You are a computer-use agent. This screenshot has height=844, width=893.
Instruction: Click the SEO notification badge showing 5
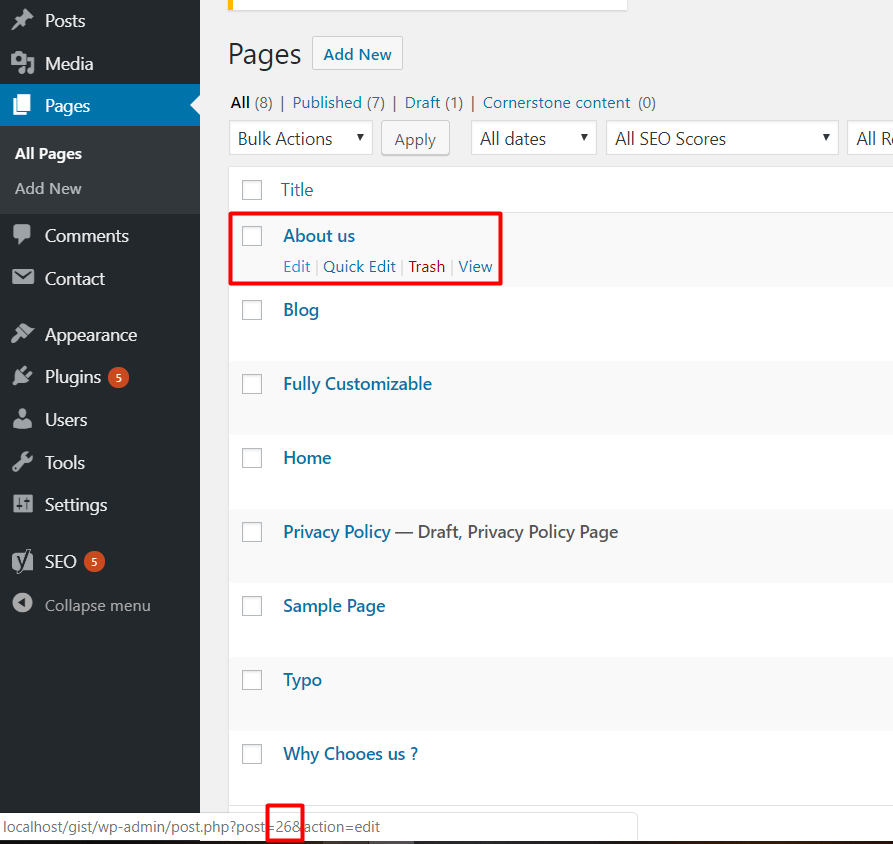click(x=94, y=562)
